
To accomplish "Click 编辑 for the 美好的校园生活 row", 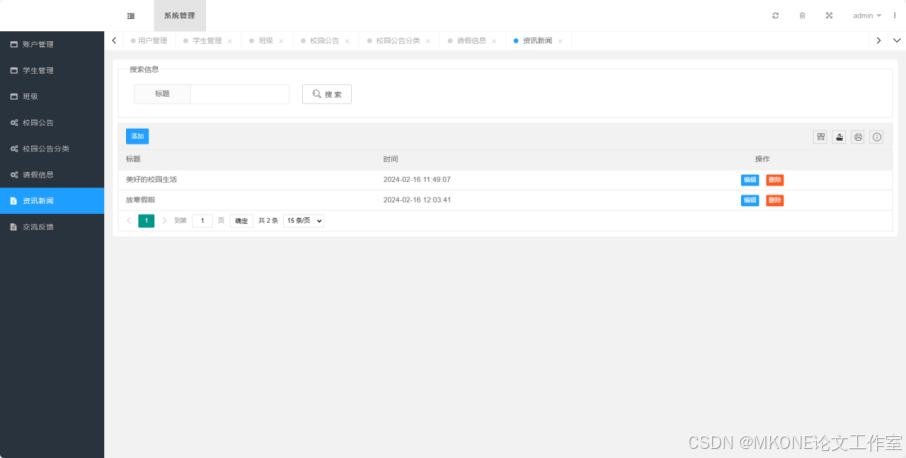I will pyautogui.click(x=750, y=180).
